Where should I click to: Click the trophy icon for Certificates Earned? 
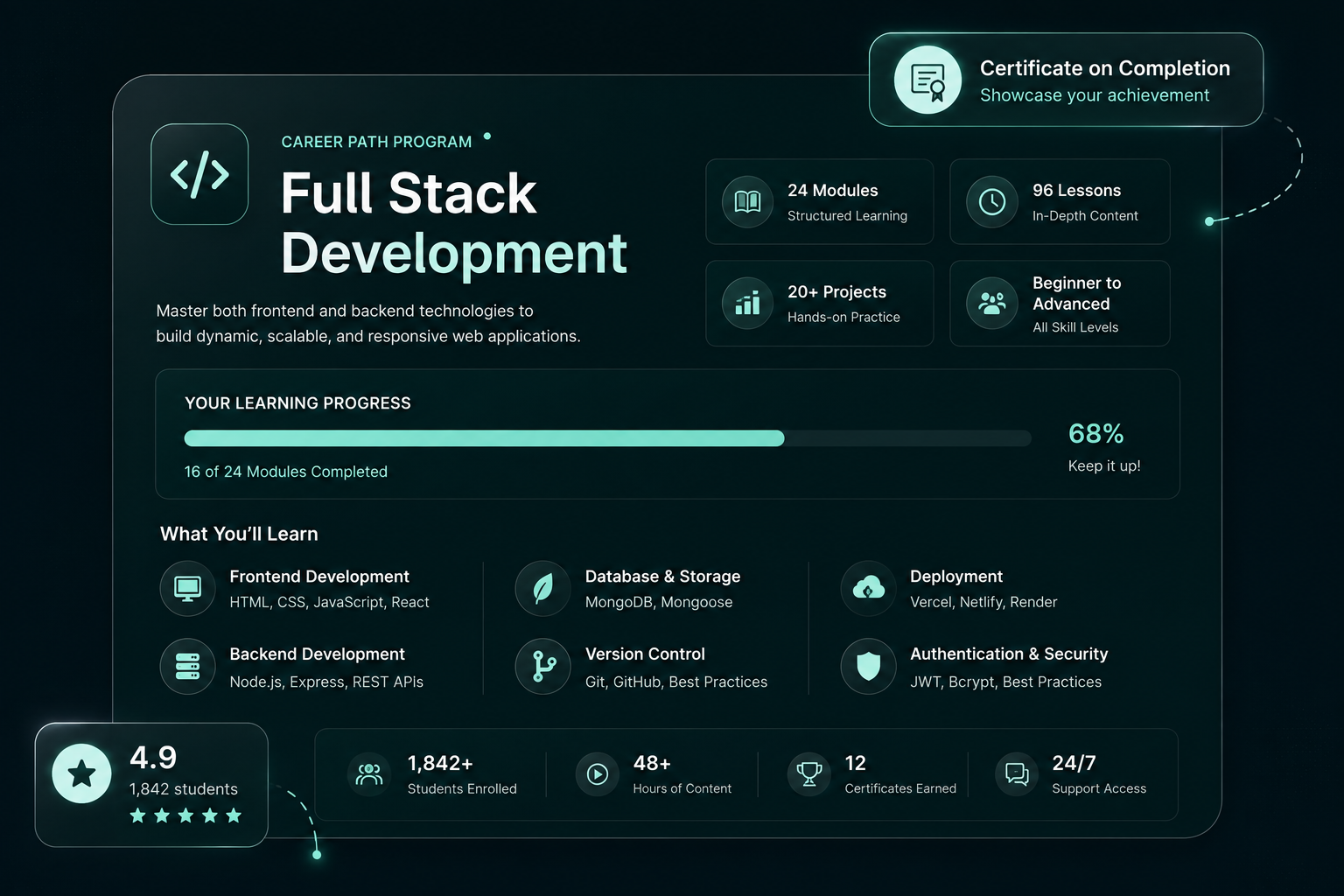coord(809,774)
